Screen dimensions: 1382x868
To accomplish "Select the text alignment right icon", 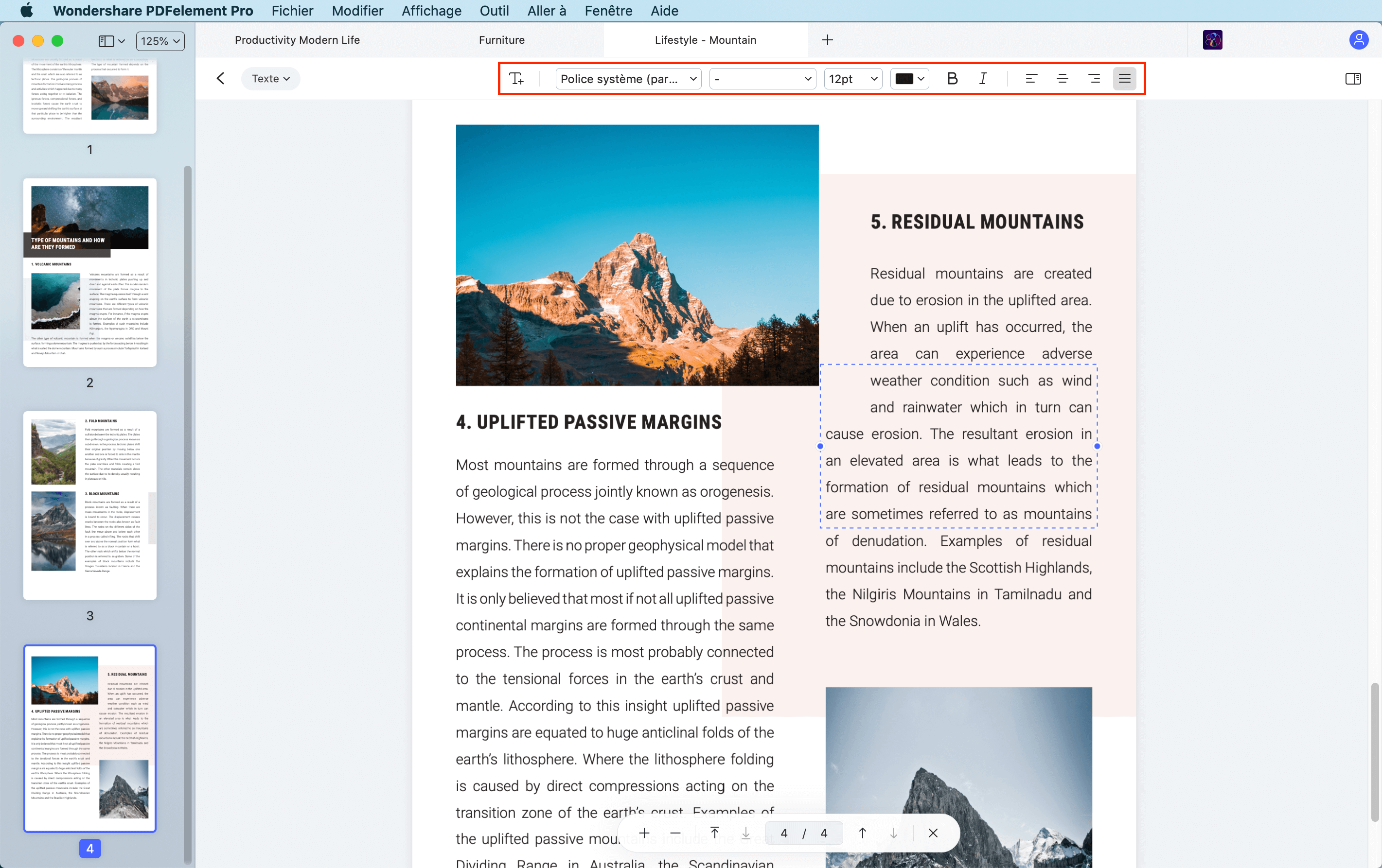I will point(1094,78).
